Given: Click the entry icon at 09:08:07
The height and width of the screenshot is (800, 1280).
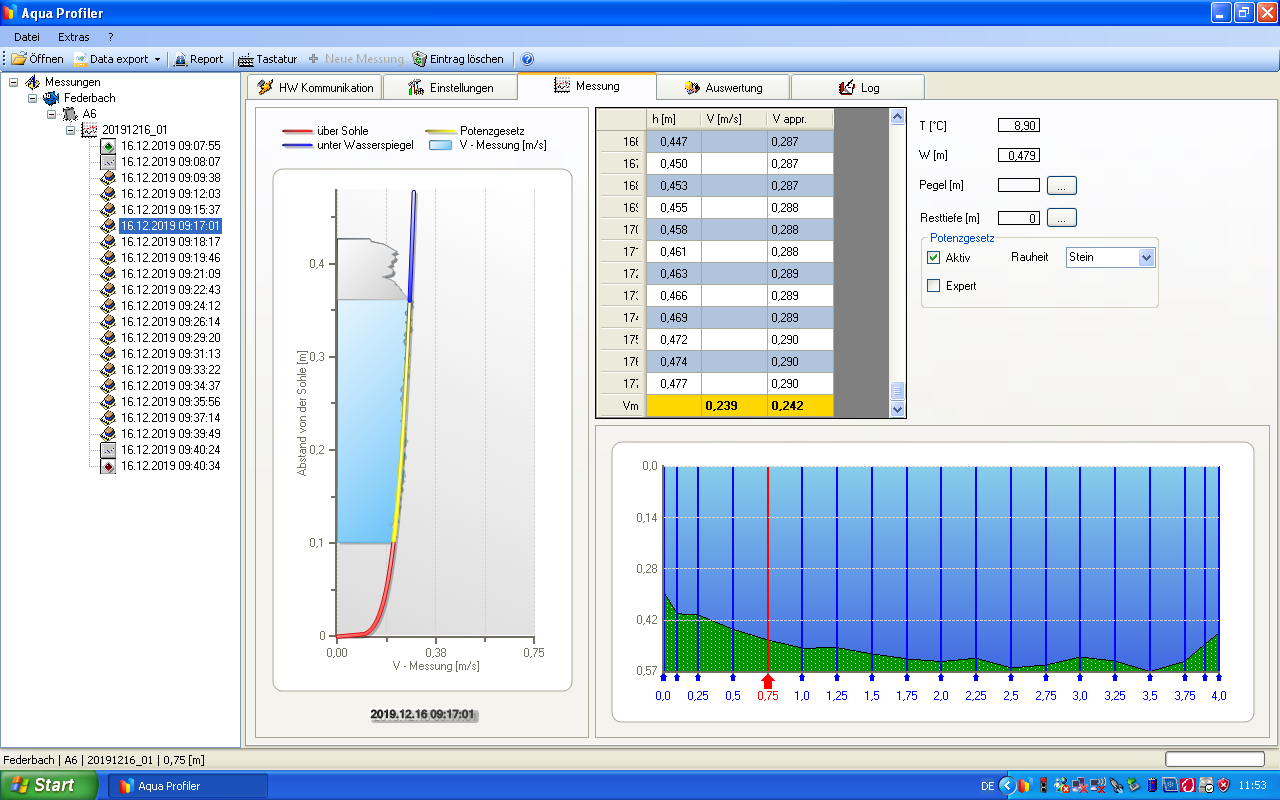Looking at the screenshot, I should tap(108, 162).
